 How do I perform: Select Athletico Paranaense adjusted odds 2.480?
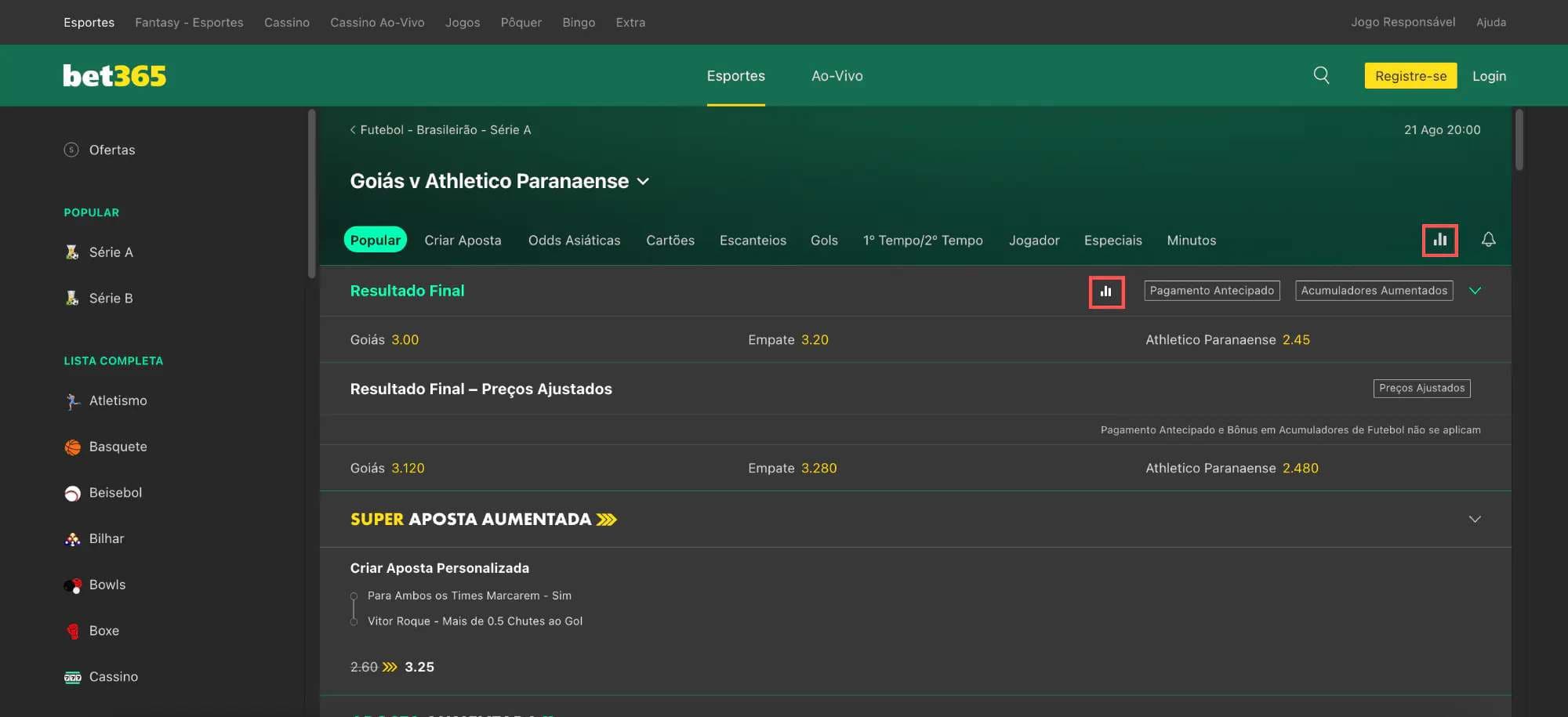point(1232,469)
